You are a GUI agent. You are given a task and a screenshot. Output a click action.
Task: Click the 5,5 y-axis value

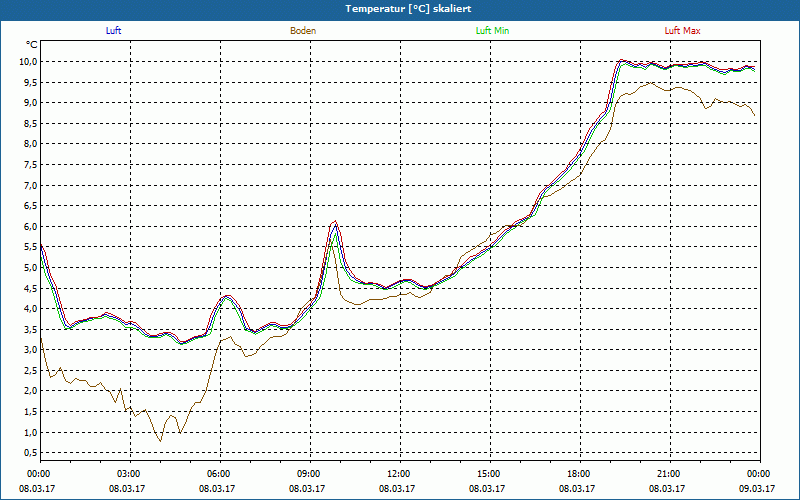point(31,247)
